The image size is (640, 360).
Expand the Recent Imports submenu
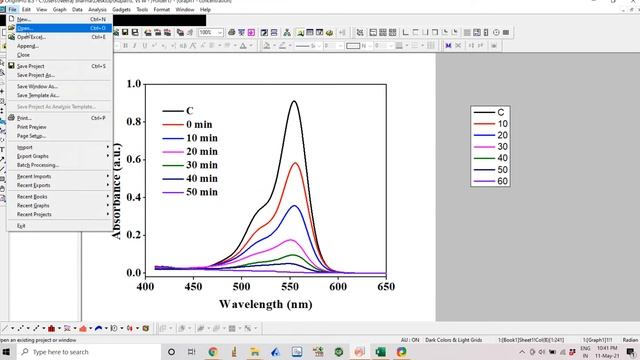click(60, 176)
